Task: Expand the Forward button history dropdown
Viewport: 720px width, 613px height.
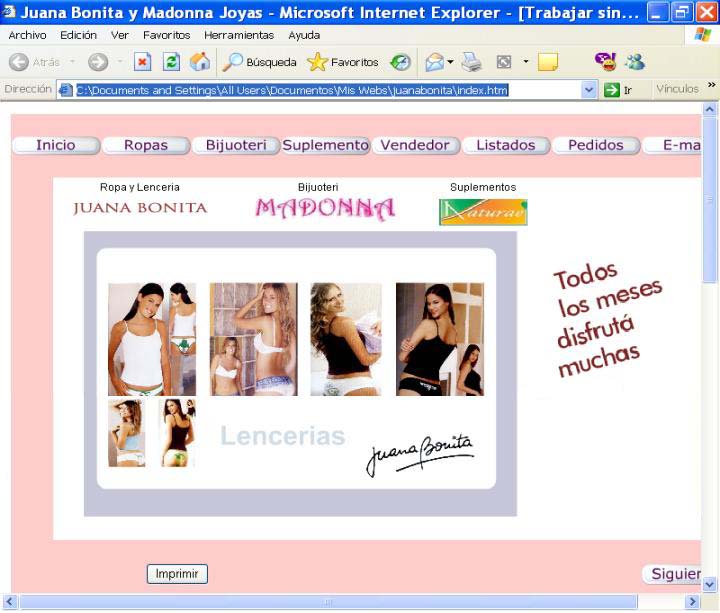Action: tap(120, 62)
